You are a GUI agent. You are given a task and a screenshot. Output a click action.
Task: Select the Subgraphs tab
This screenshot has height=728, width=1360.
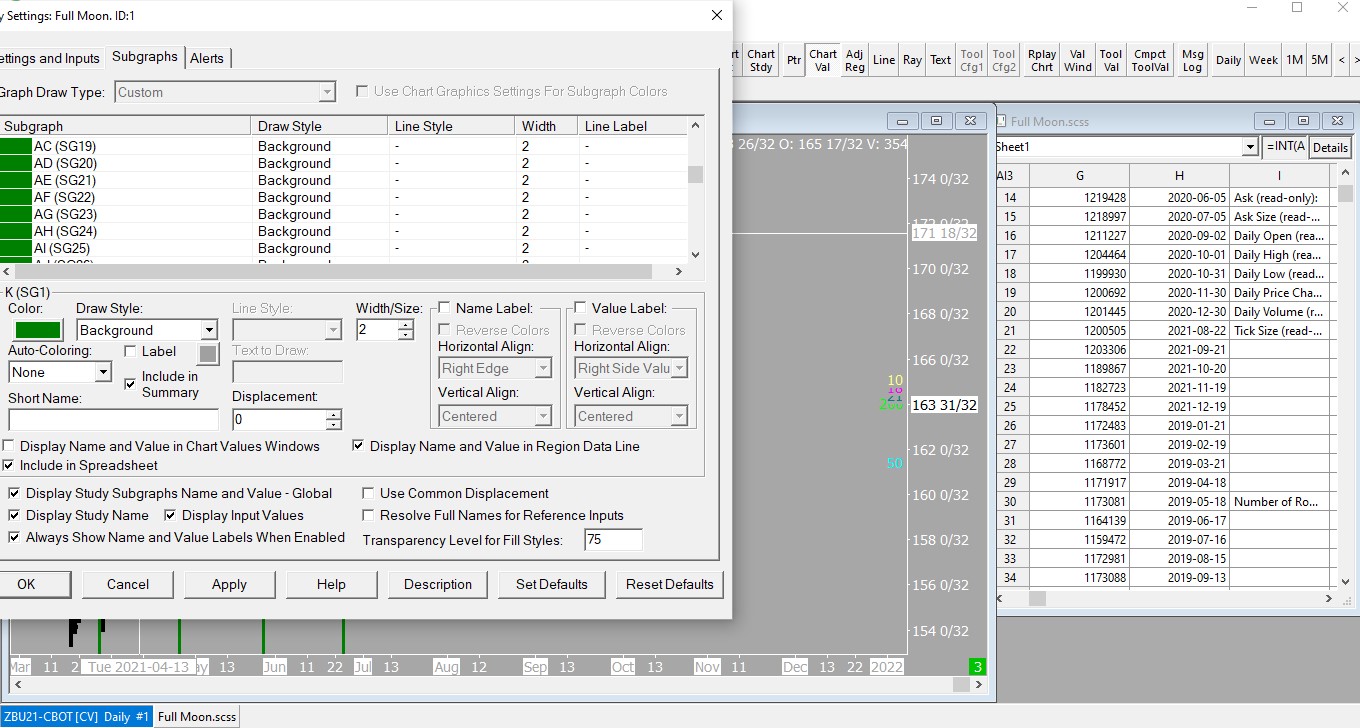145,57
